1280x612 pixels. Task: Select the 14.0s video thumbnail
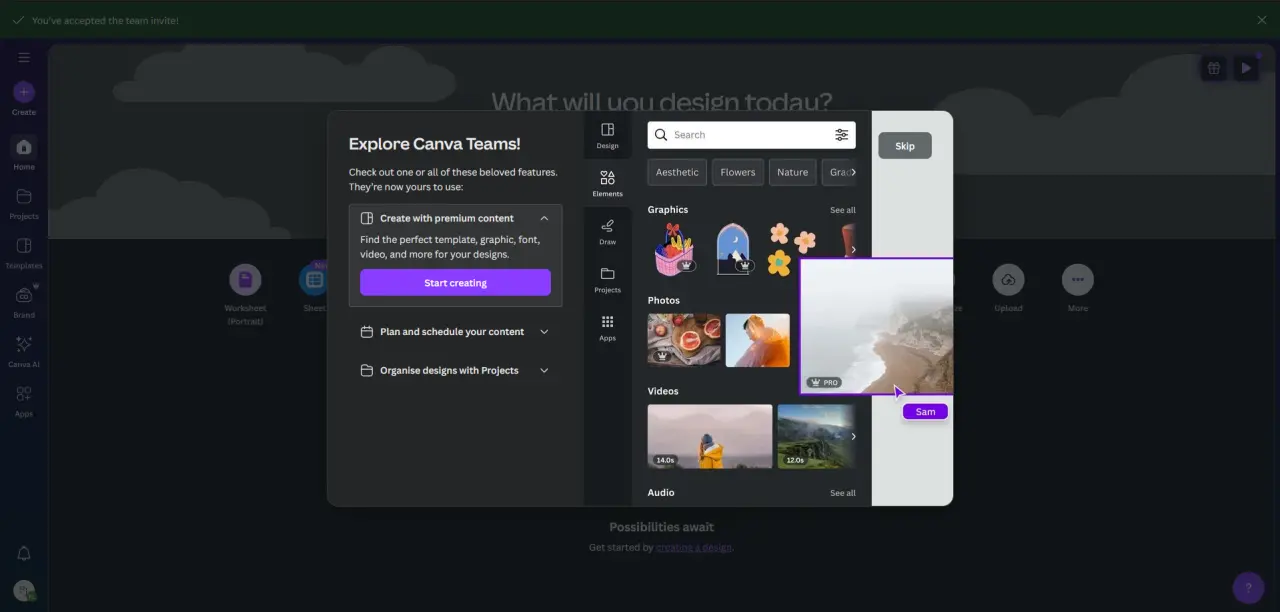710,436
